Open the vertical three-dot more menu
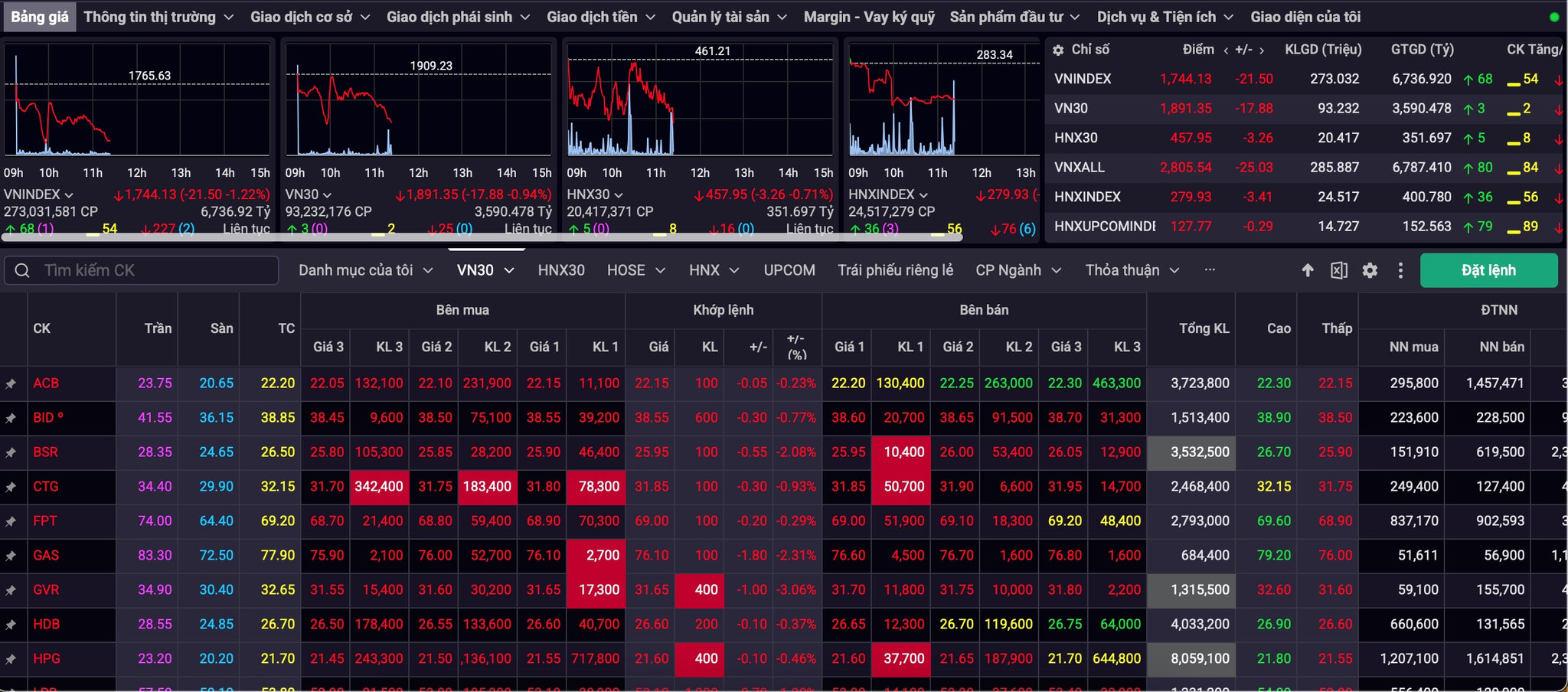Image resolution: width=1568 pixels, height=692 pixels. 1400,270
